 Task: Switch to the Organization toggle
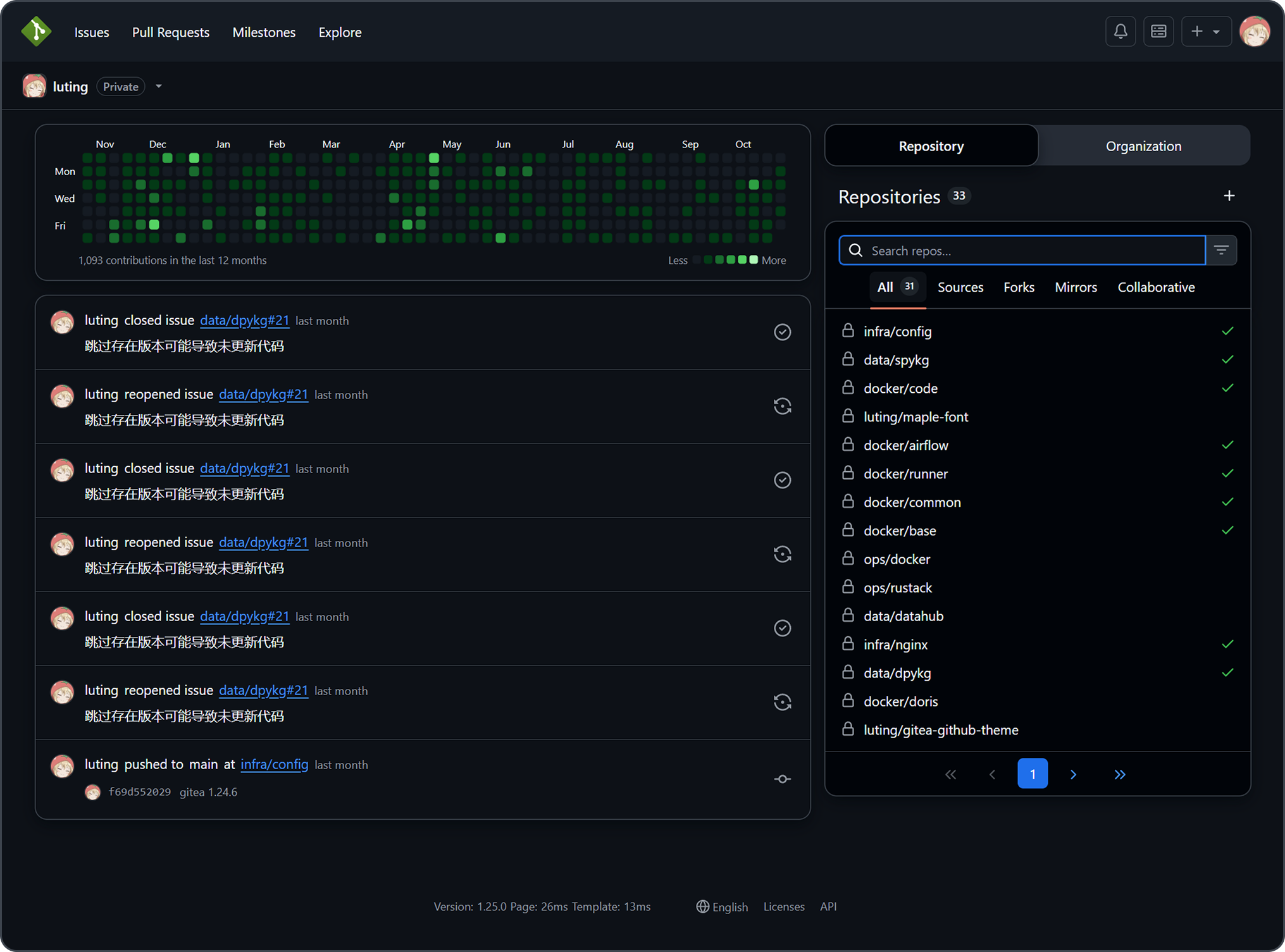point(1143,146)
